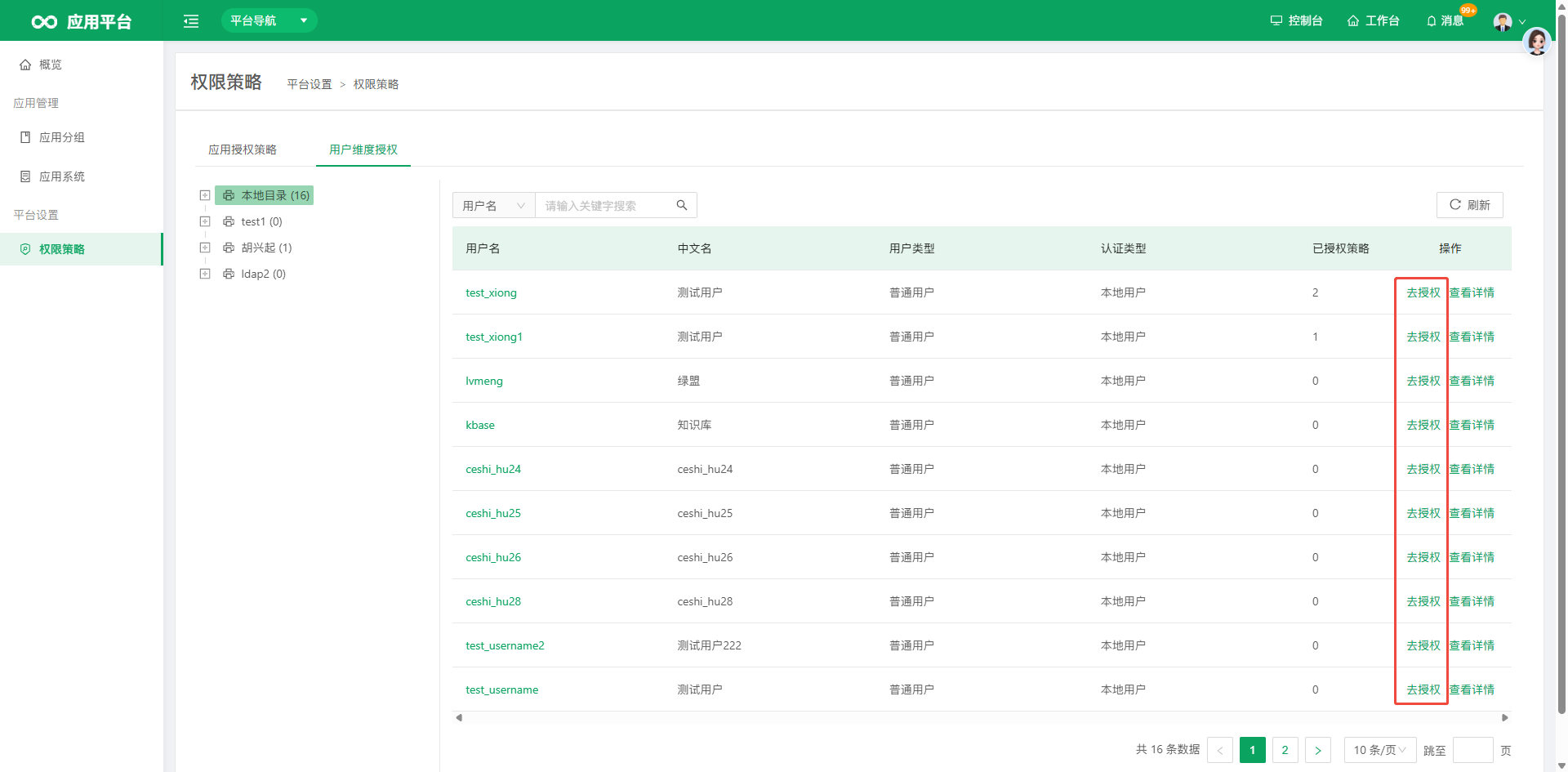Select test1 (0) directory

[252, 221]
